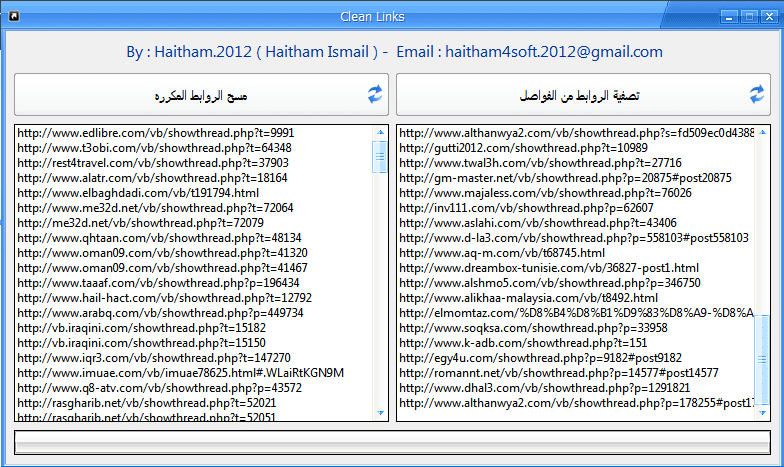This screenshot has height=467, width=784.
Task: Close the Clean Links window
Action: (x=769, y=17)
